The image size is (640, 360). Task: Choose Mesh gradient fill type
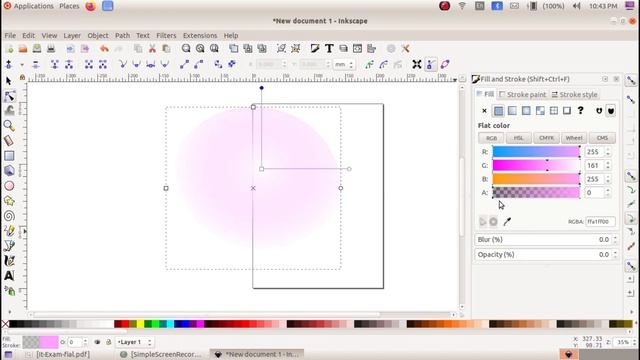pos(540,111)
